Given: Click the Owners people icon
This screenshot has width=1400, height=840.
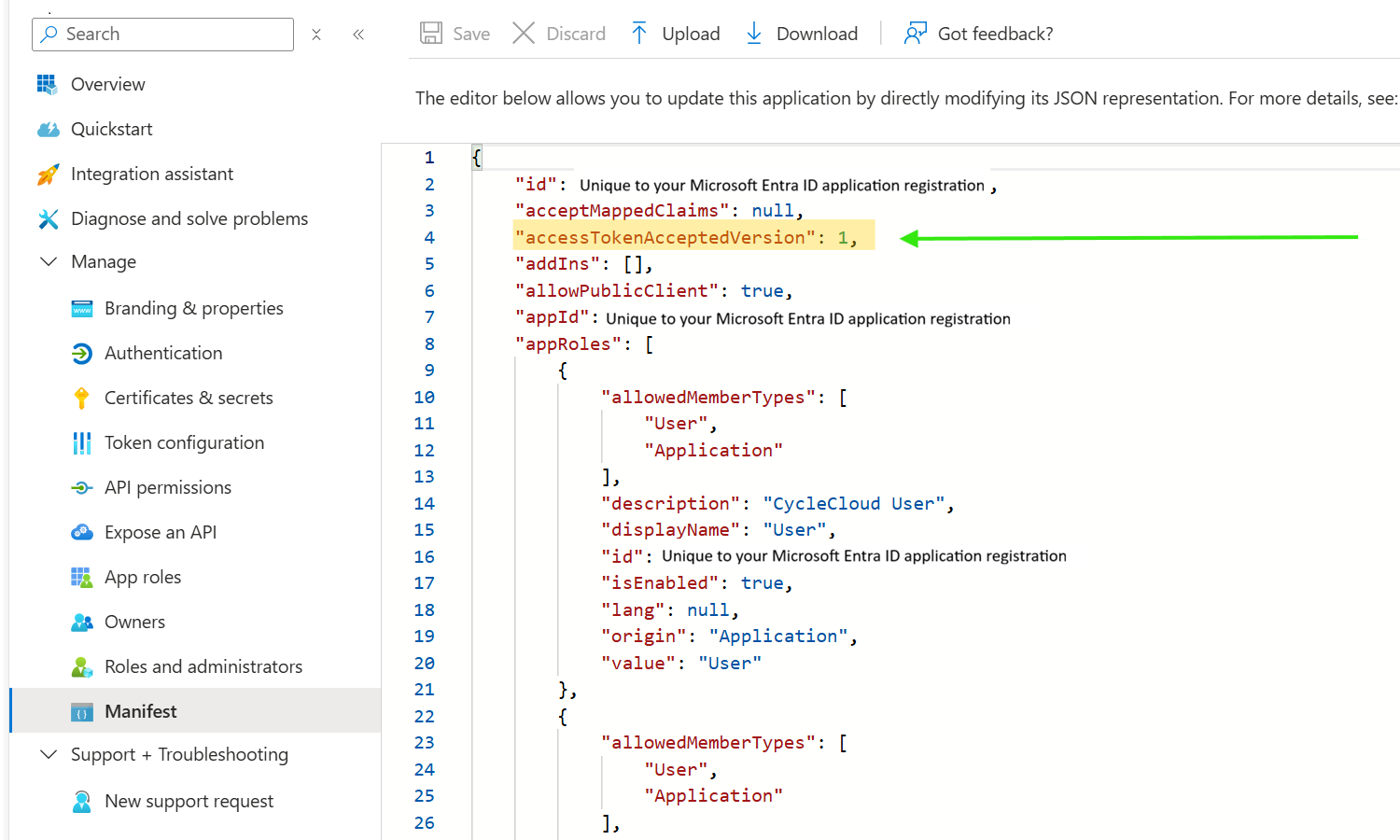Looking at the screenshot, I should coord(82,622).
